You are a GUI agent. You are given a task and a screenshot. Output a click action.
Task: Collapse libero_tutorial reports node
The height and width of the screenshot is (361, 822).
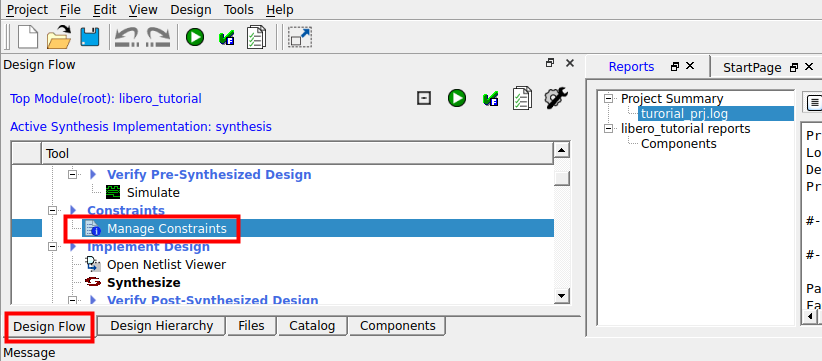(609, 128)
